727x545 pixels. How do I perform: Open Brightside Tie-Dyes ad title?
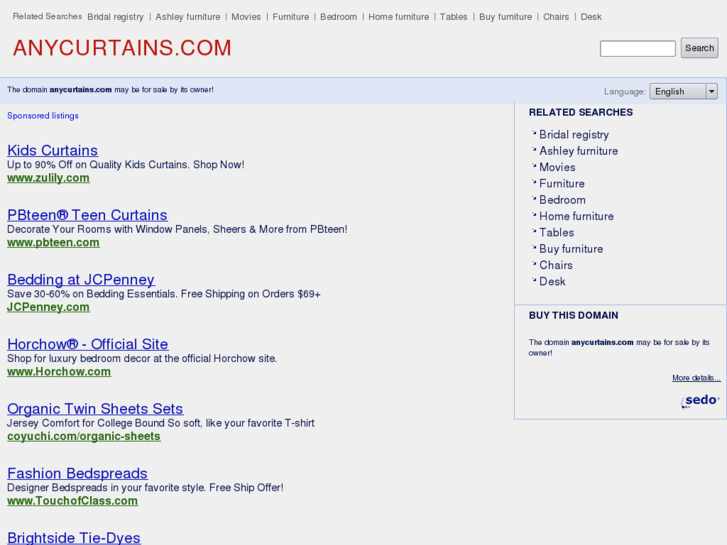[x=74, y=537]
